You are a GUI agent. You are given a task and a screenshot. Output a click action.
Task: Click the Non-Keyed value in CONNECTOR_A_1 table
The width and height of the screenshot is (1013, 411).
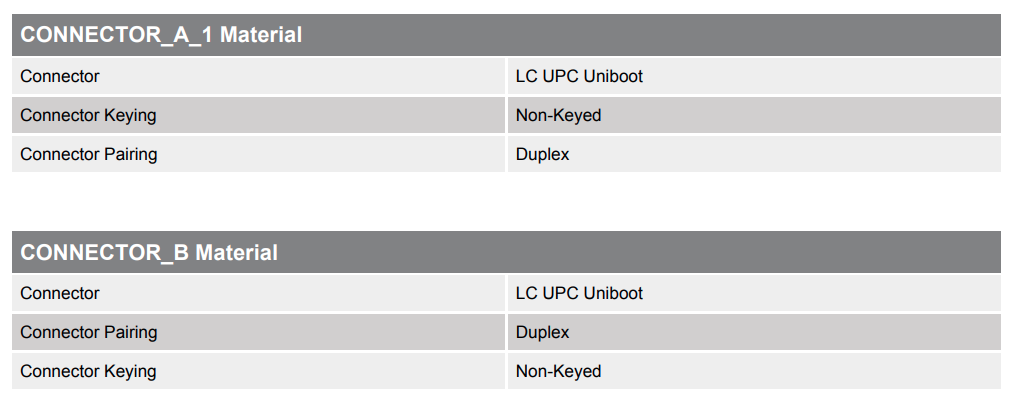558,115
